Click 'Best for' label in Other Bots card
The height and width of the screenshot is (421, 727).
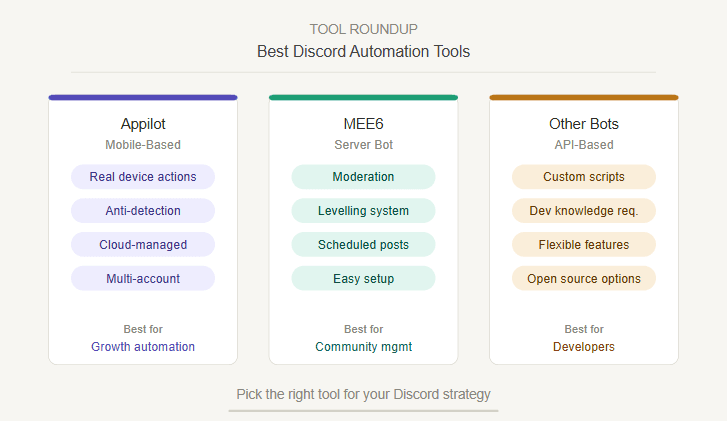pyautogui.click(x=584, y=329)
